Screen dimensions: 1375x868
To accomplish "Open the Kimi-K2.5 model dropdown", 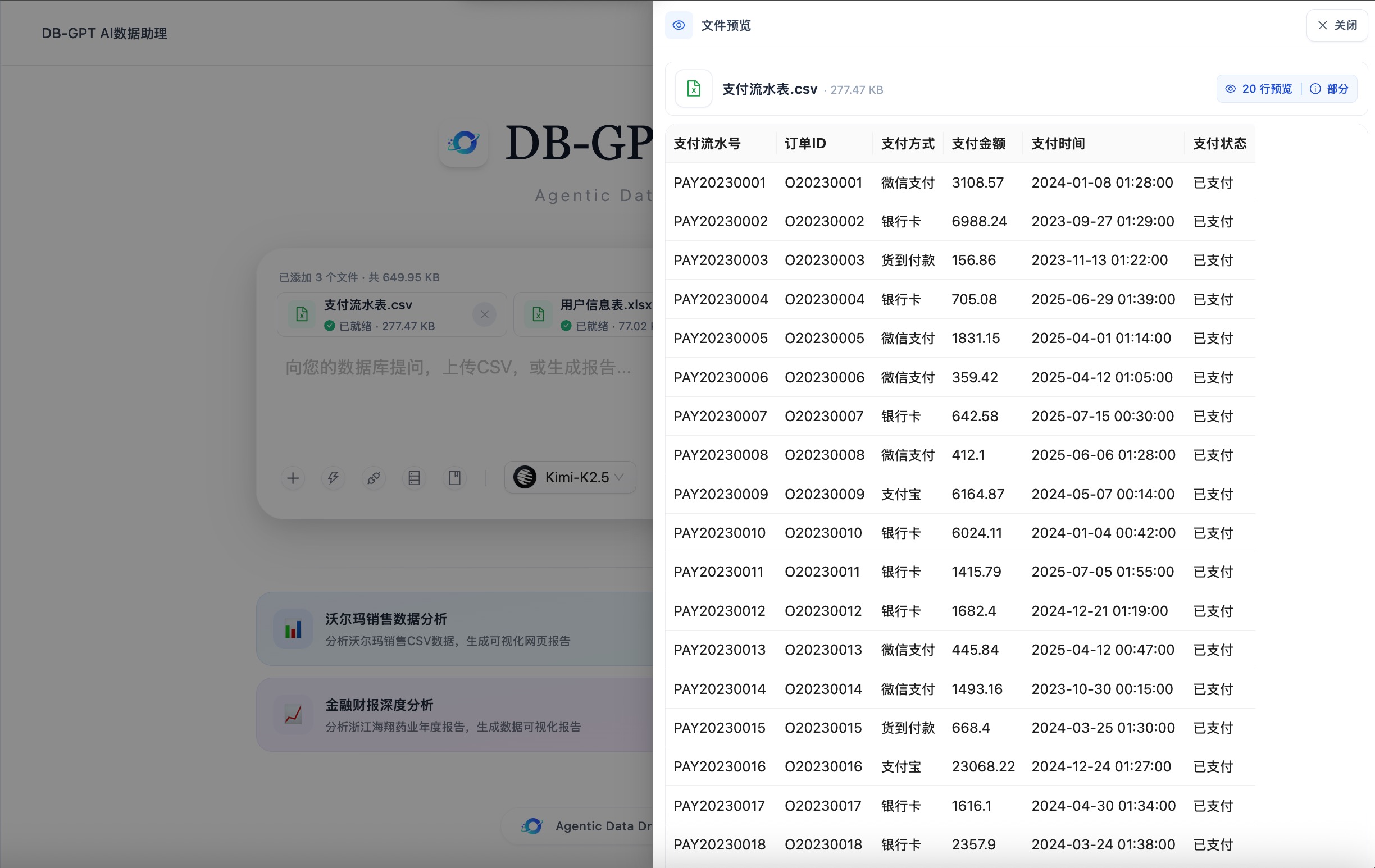I will point(570,477).
